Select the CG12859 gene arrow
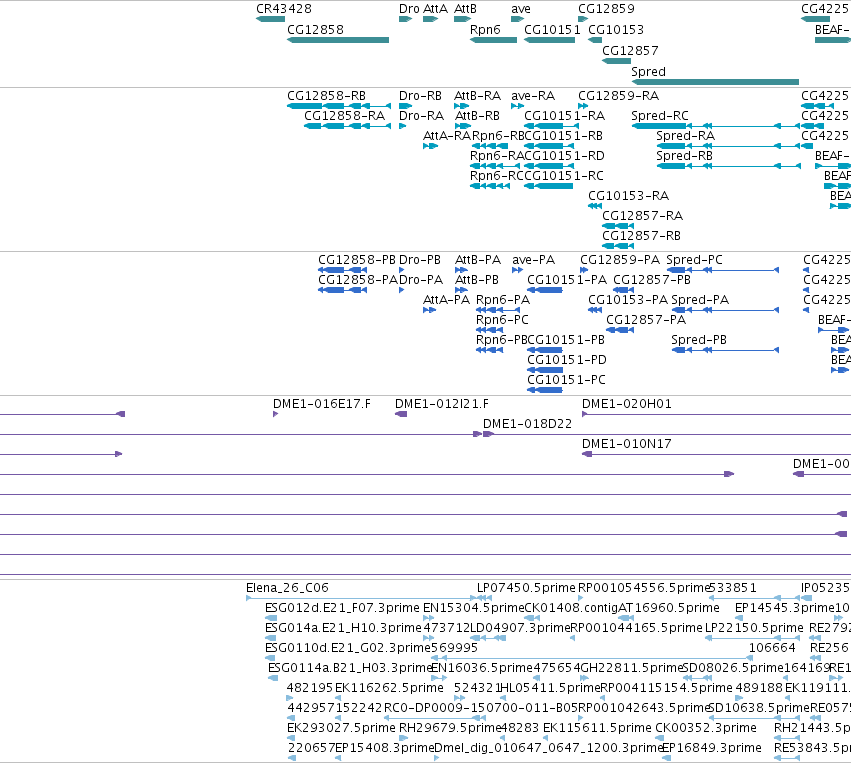 [583, 19]
